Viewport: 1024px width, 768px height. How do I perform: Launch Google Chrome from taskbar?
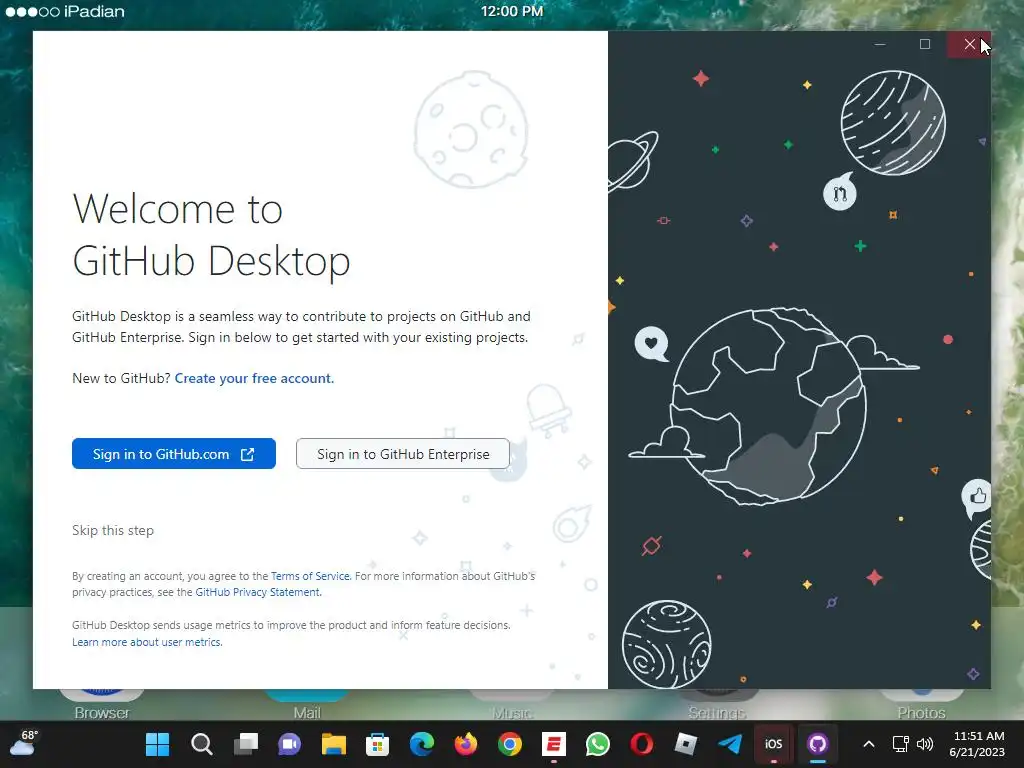[510, 744]
